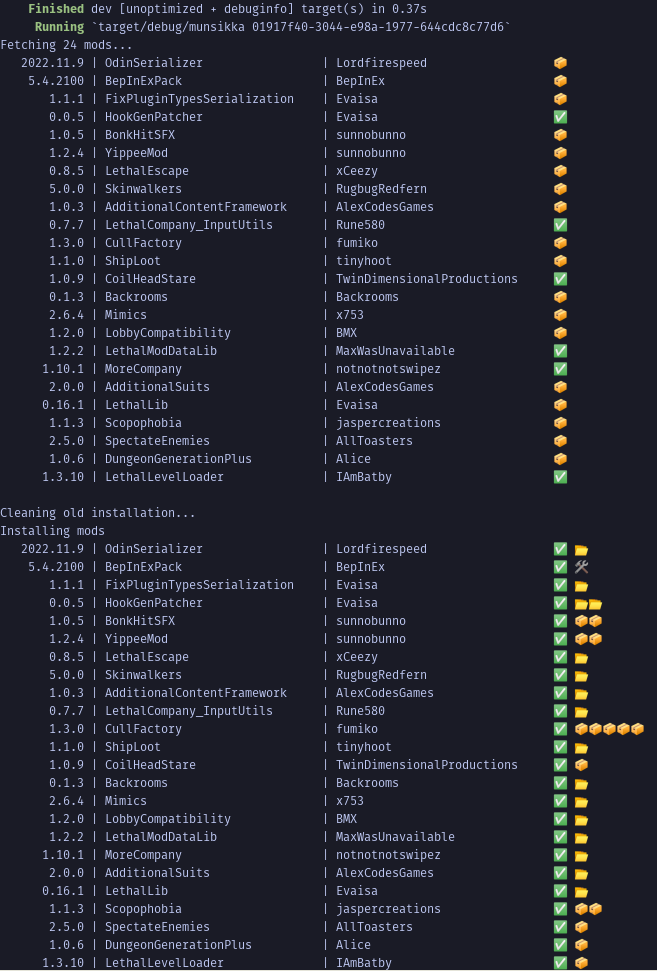Click folder icon beside Skinwalkers in installing list
Image resolution: width=657 pixels, height=971 pixels.
pyautogui.click(x=581, y=675)
